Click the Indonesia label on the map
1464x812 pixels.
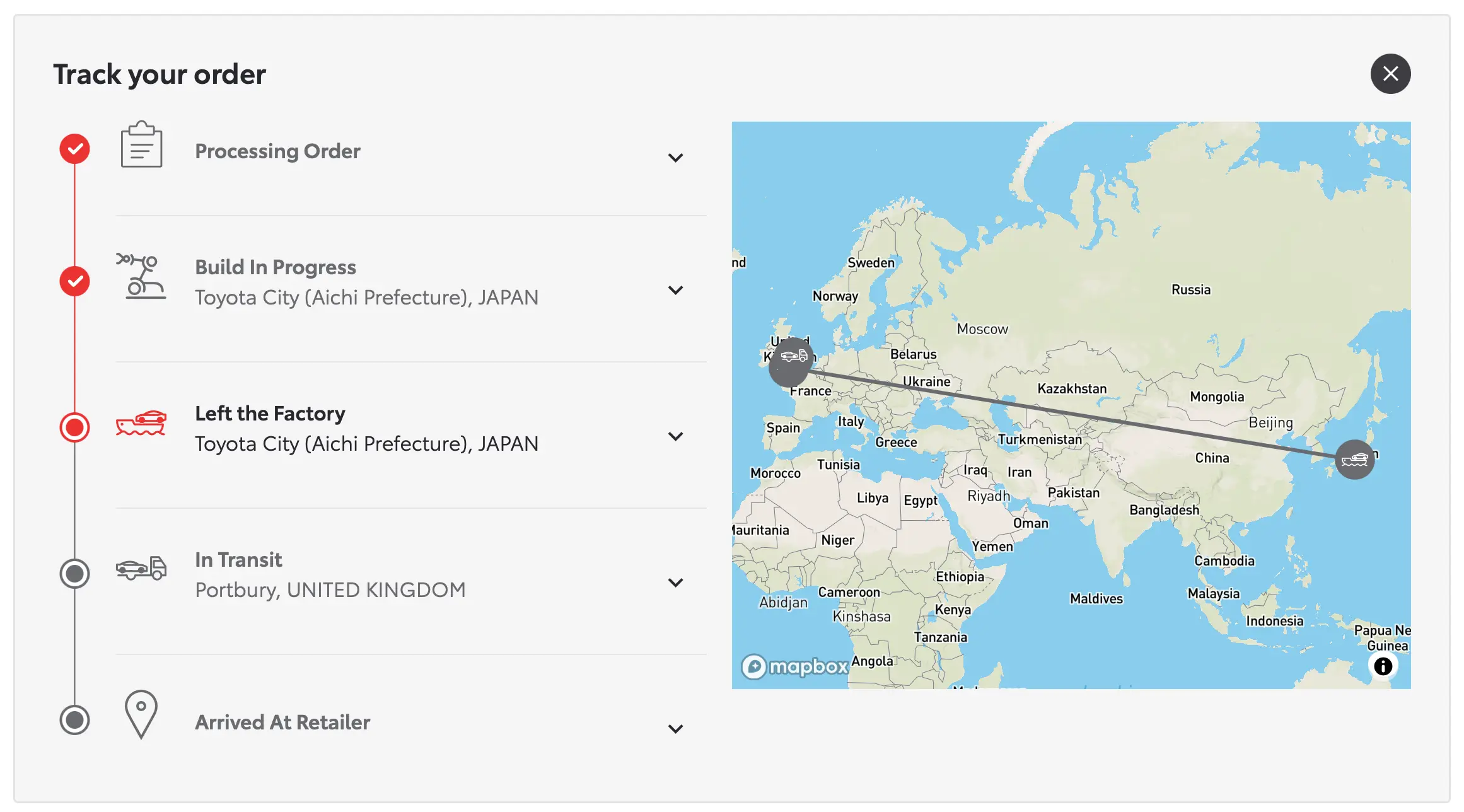pyautogui.click(x=1274, y=621)
